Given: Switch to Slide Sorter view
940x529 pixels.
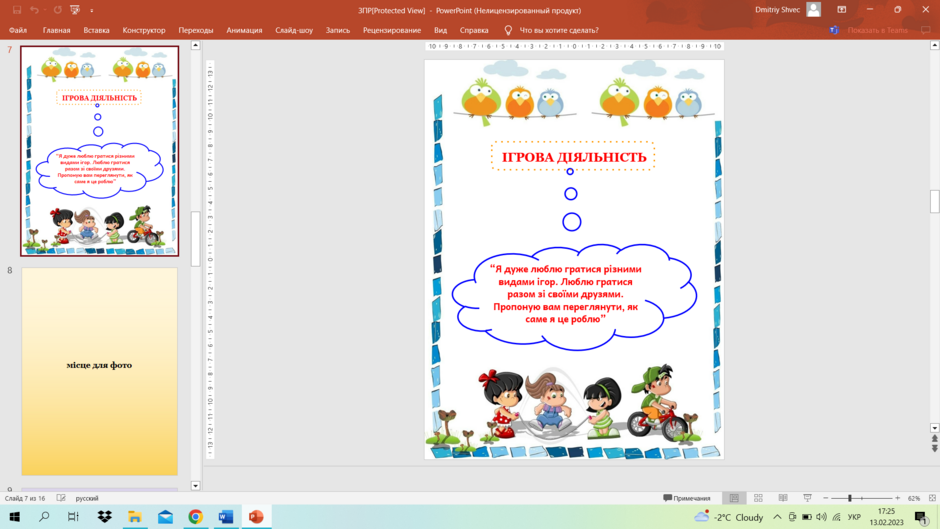Looking at the screenshot, I should tap(758, 498).
